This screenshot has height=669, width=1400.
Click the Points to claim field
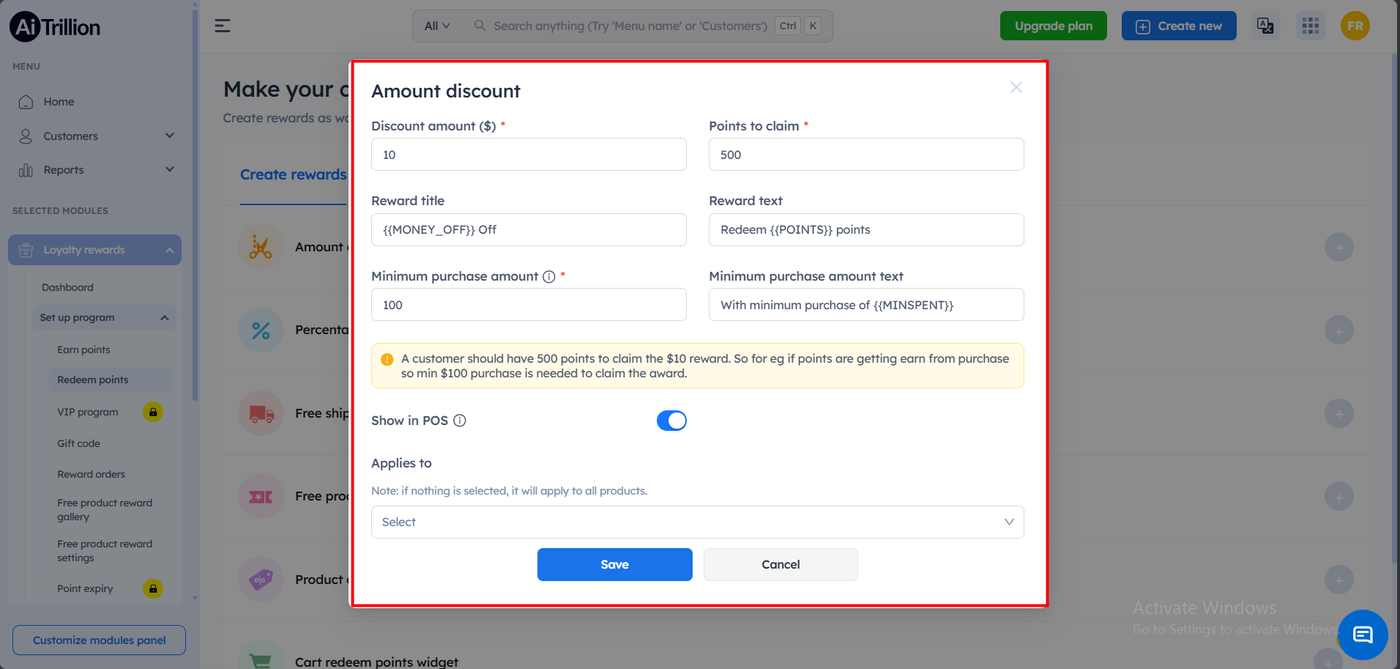(866, 155)
